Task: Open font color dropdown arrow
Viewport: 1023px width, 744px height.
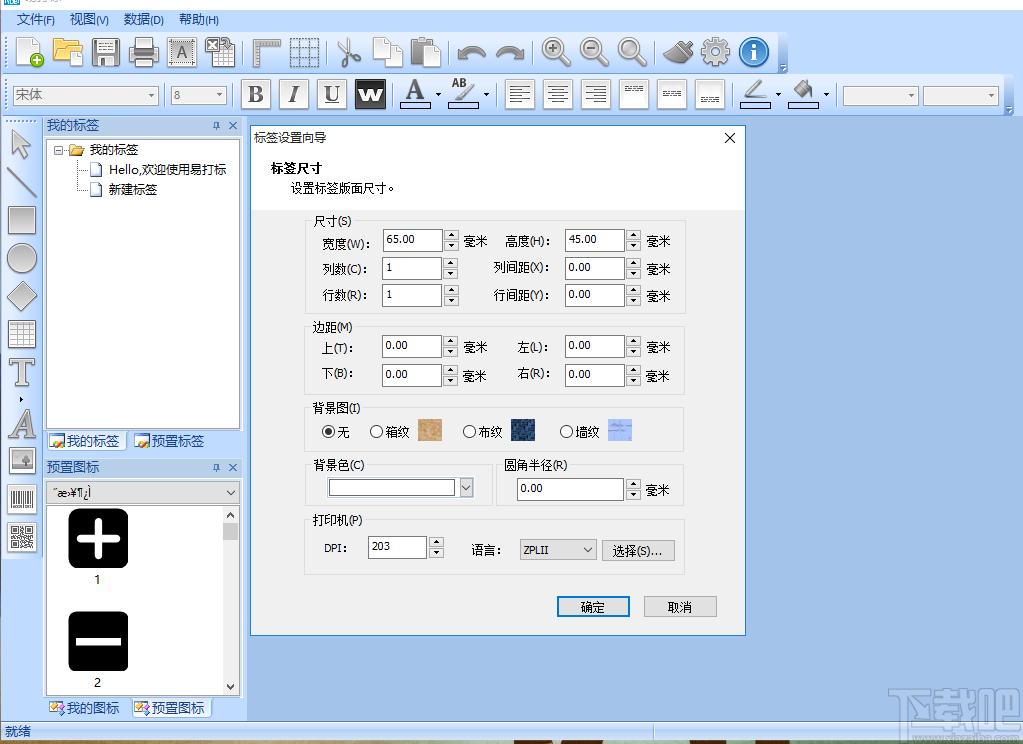Action: (438, 95)
